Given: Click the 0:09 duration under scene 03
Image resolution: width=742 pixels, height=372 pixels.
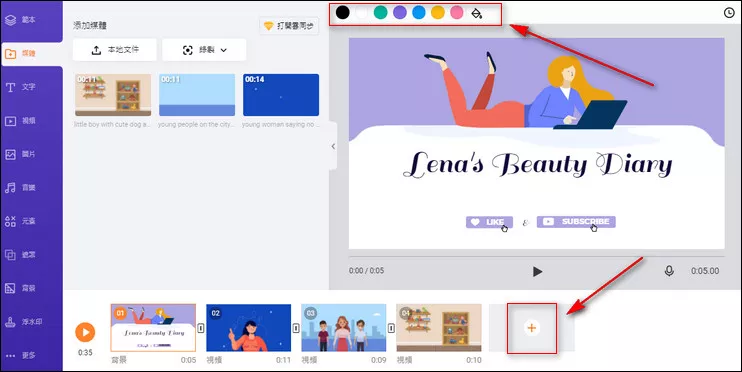Looking at the screenshot, I should [379, 360].
